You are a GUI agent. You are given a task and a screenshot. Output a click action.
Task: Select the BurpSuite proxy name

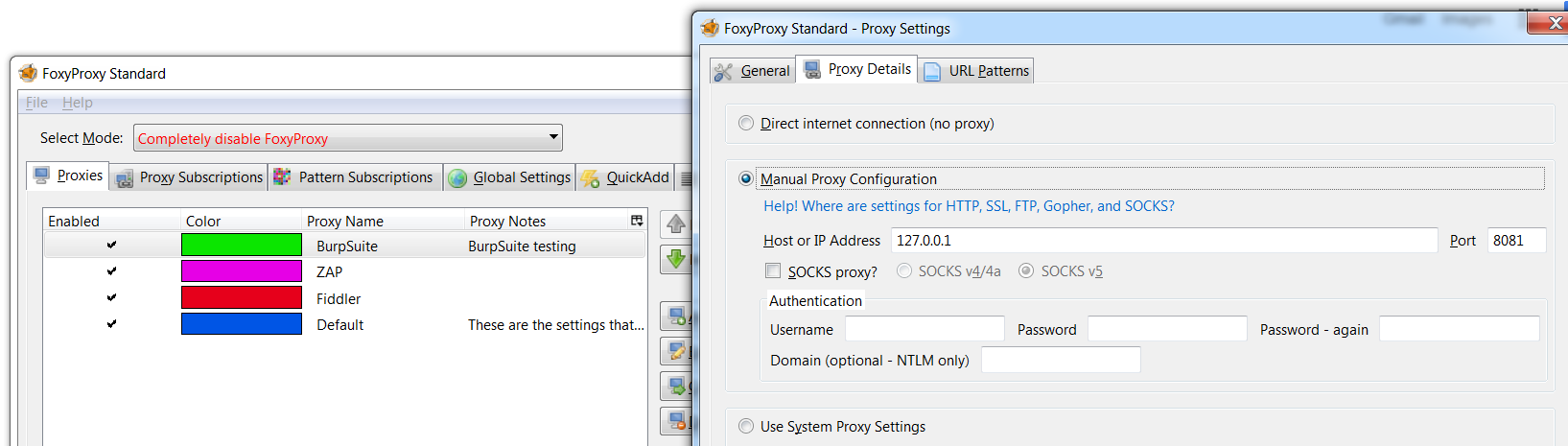[347, 246]
